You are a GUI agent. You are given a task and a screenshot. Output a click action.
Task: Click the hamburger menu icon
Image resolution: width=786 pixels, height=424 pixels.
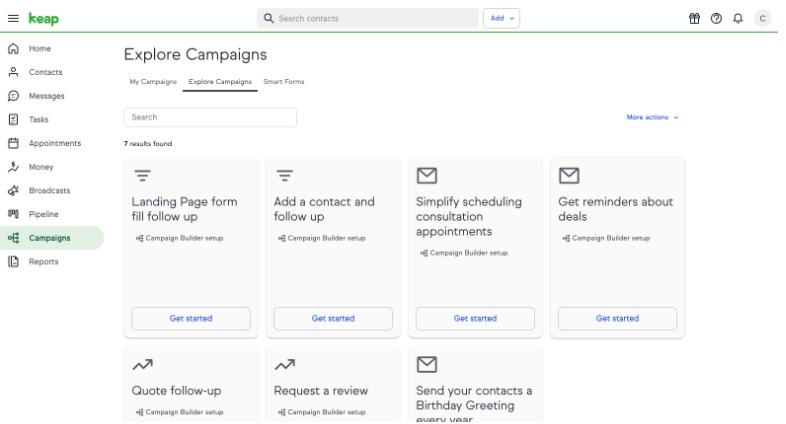(x=13, y=18)
